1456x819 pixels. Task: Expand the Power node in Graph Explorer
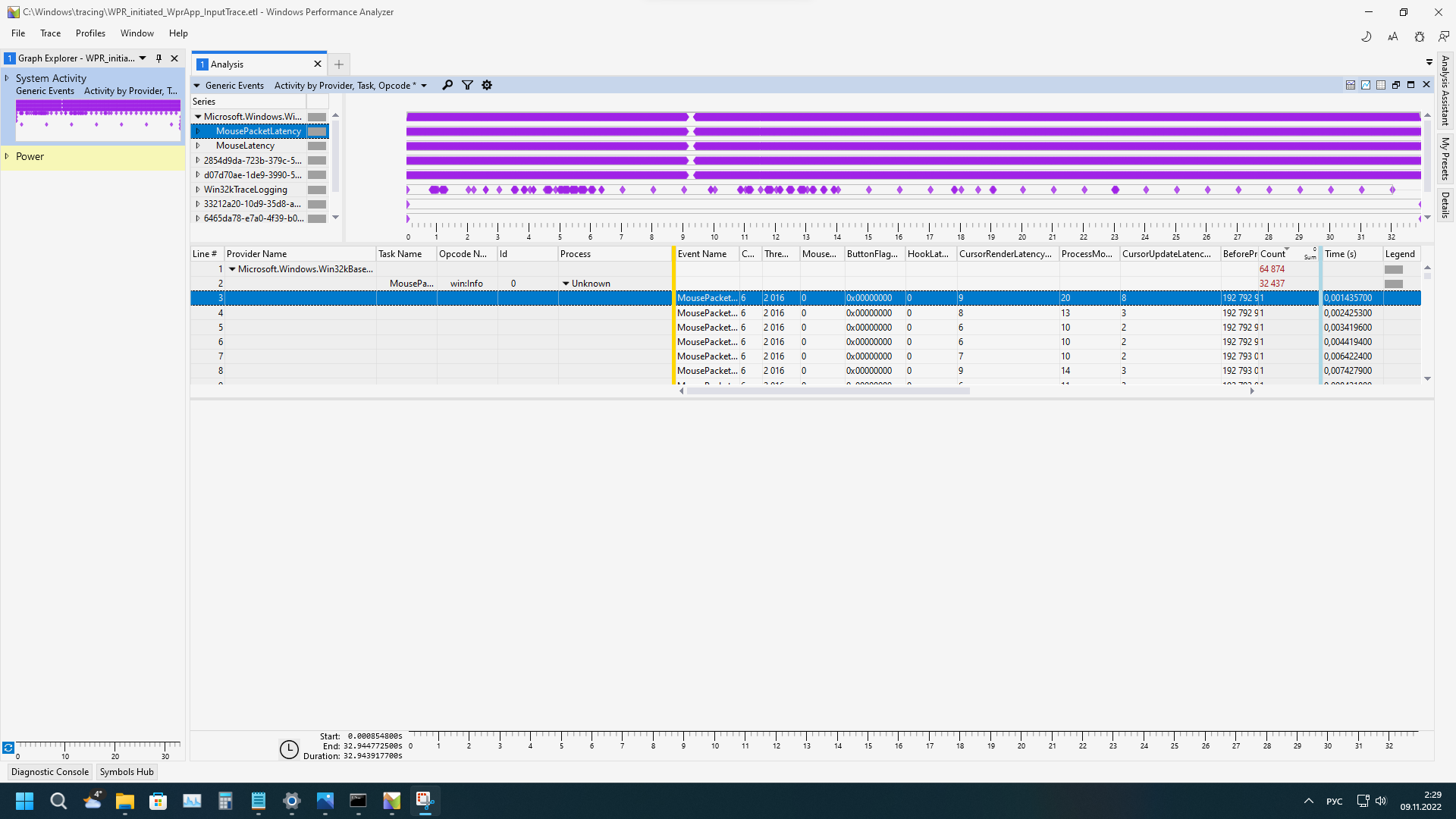[x=7, y=156]
